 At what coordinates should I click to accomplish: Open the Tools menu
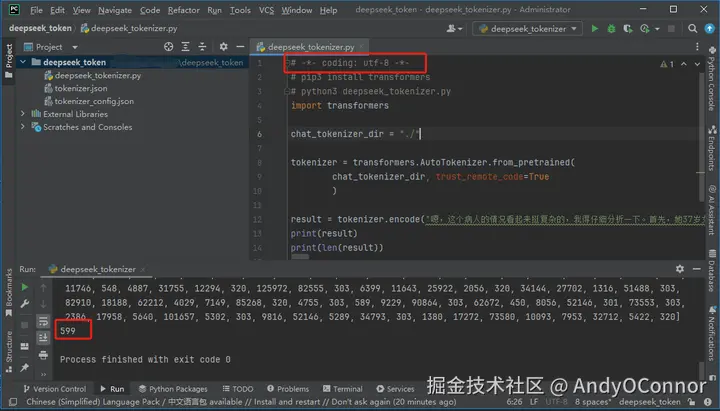pos(240,10)
